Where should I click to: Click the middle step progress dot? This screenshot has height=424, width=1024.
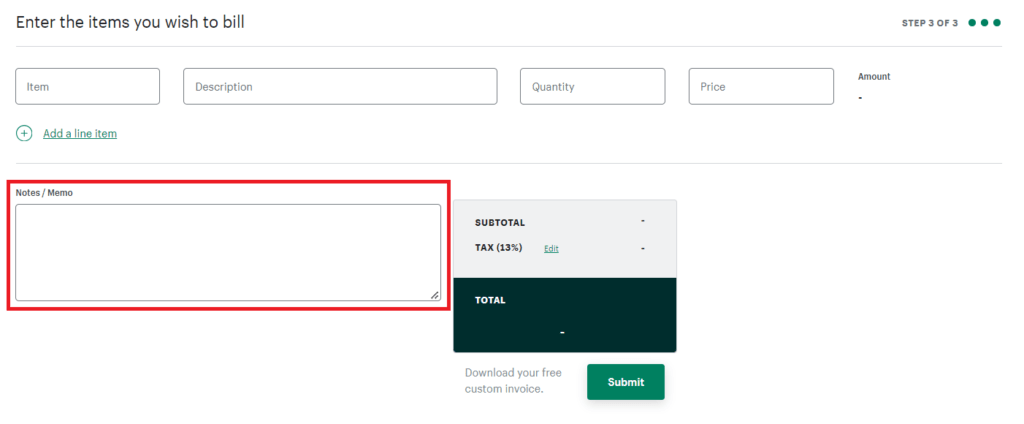[x=984, y=23]
